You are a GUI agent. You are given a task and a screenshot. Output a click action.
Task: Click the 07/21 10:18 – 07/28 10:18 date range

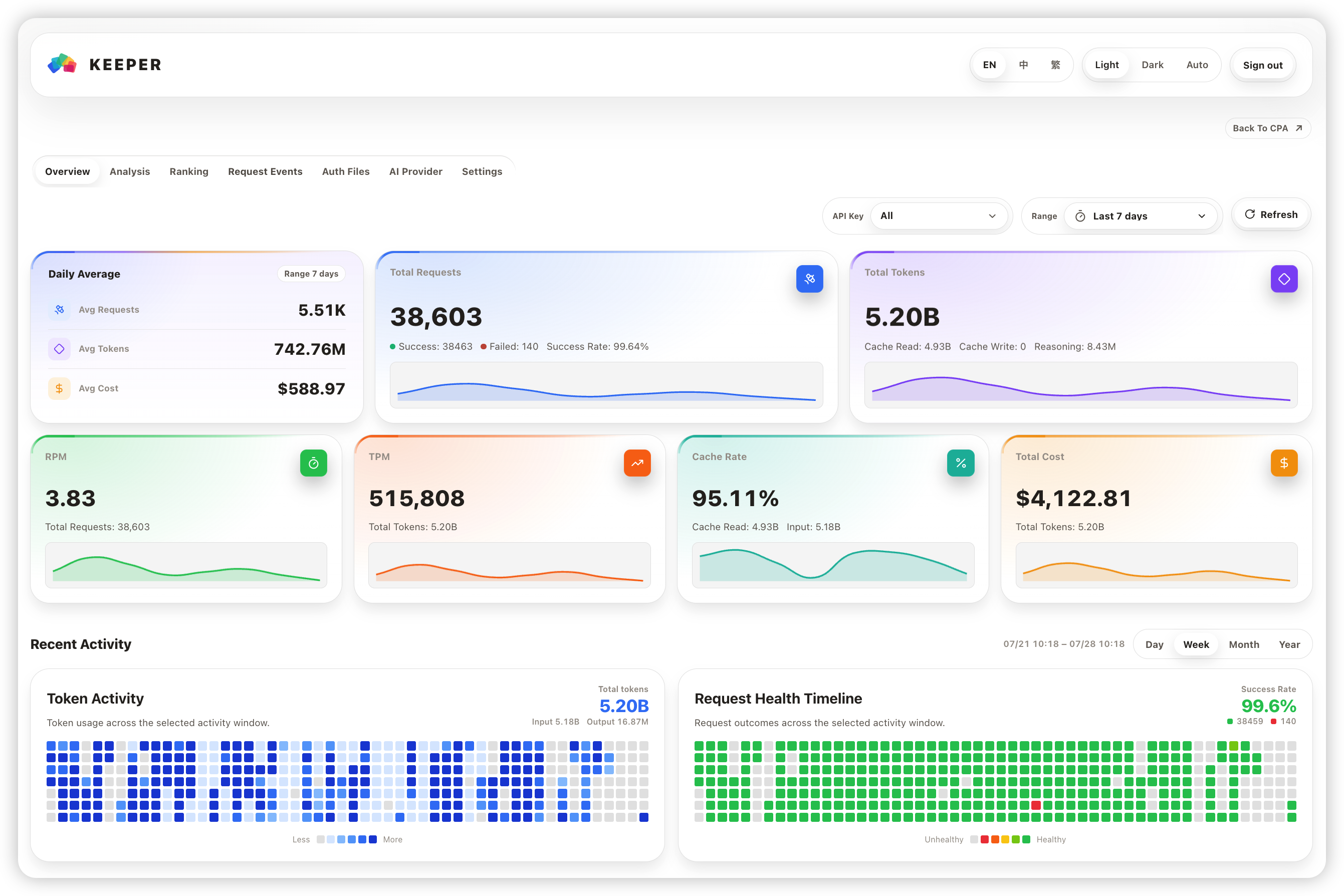coord(1064,644)
